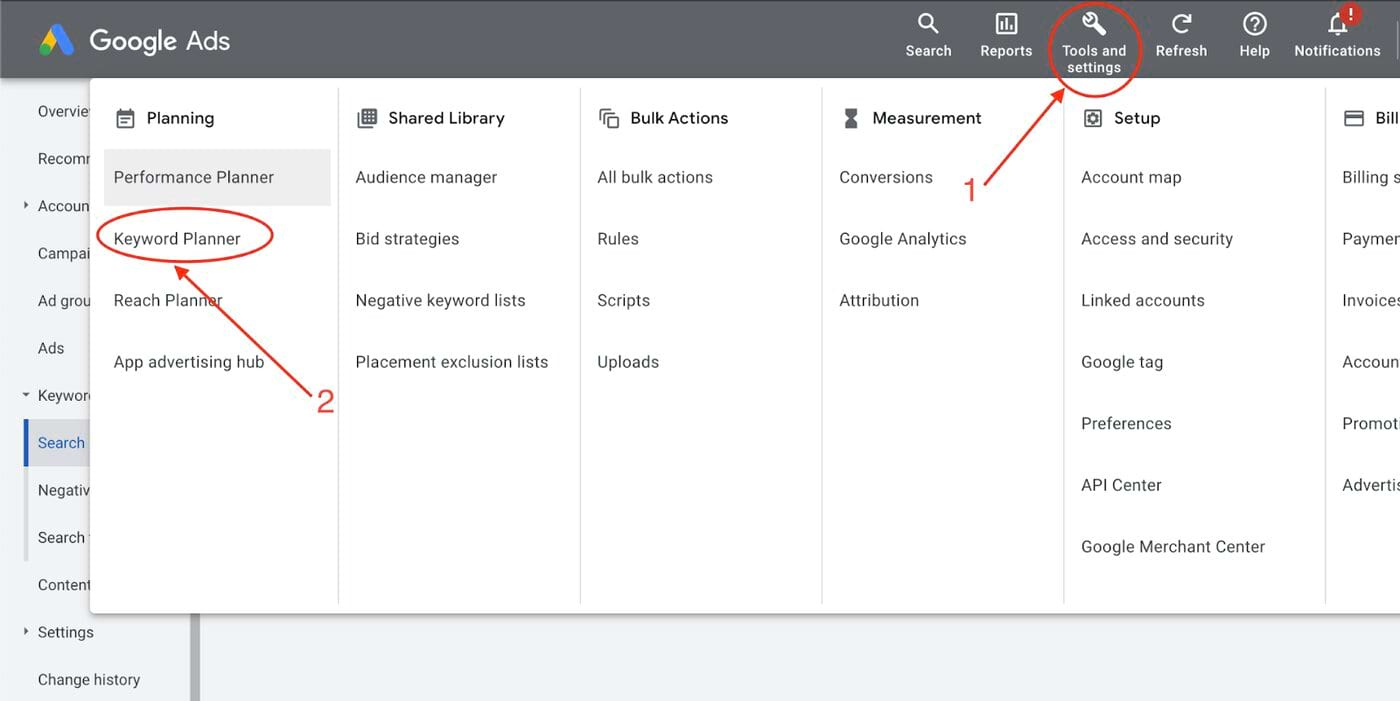Open API Center
Viewport: 1400px width, 701px height.
click(1121, 485)
